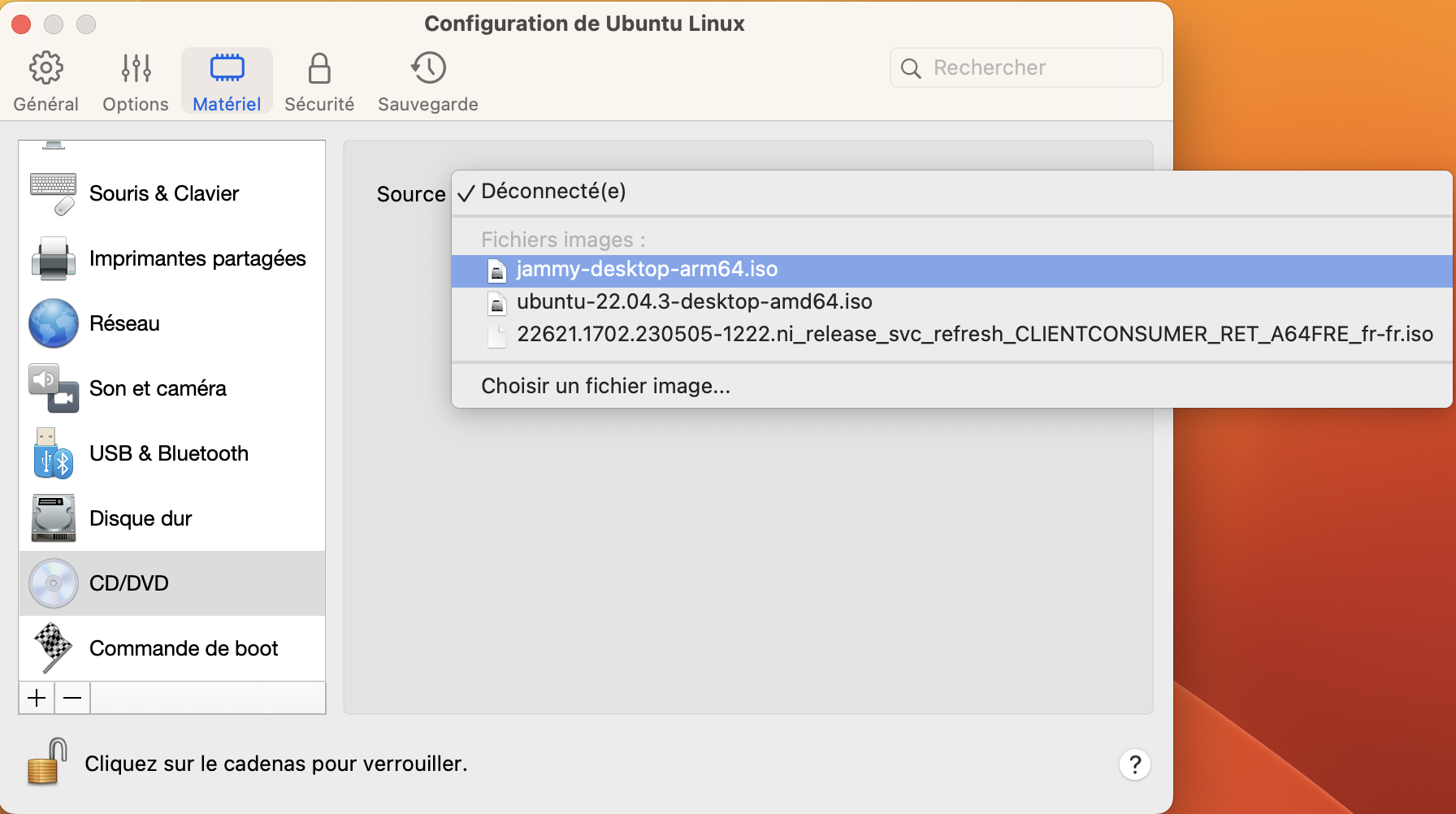Select the 22621.1702 Windows fr-fr.iso image
1456x814 pixels.
[951, 335]
